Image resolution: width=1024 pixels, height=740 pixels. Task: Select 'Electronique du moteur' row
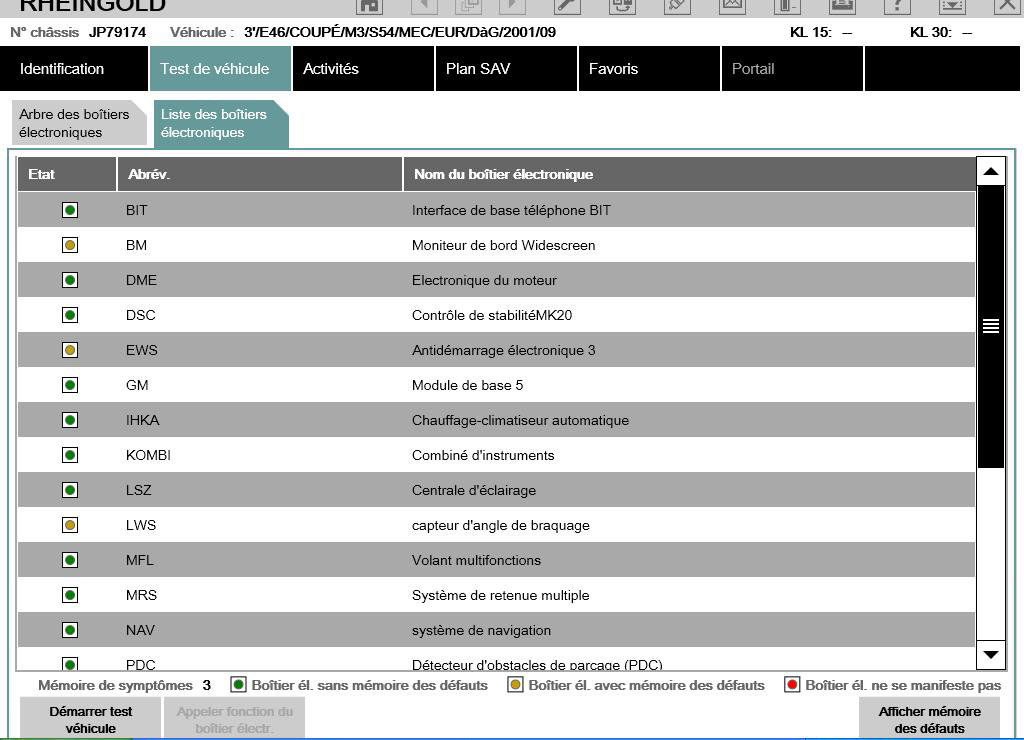(496, 280)
